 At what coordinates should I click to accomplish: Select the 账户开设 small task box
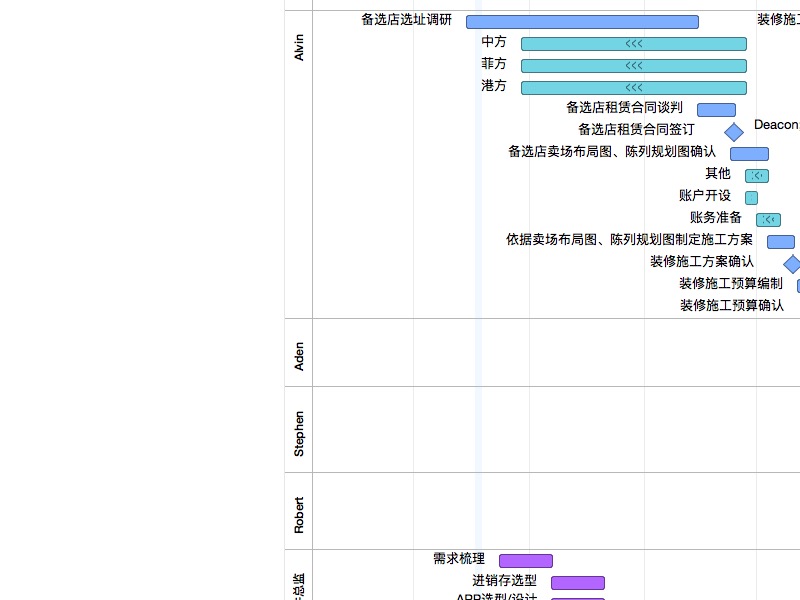pyautogui.click(x=751, y=197)
